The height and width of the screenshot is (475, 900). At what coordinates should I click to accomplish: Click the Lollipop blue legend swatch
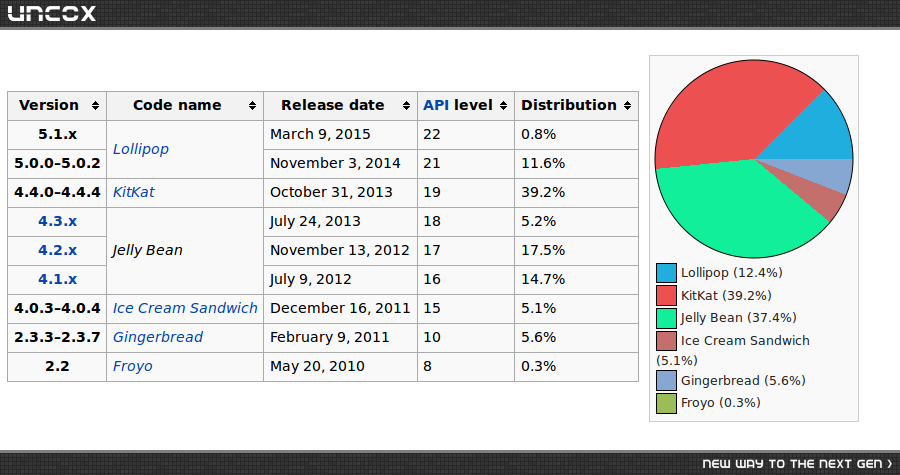pos(666,273)
